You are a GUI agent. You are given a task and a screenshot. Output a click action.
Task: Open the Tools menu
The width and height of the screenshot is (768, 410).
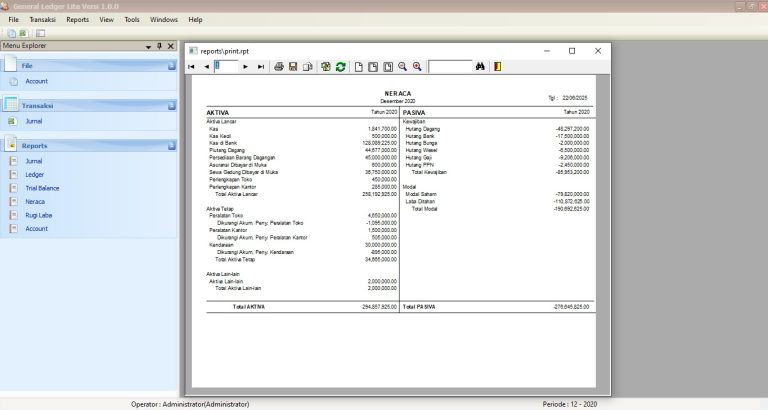pos(132,19)
